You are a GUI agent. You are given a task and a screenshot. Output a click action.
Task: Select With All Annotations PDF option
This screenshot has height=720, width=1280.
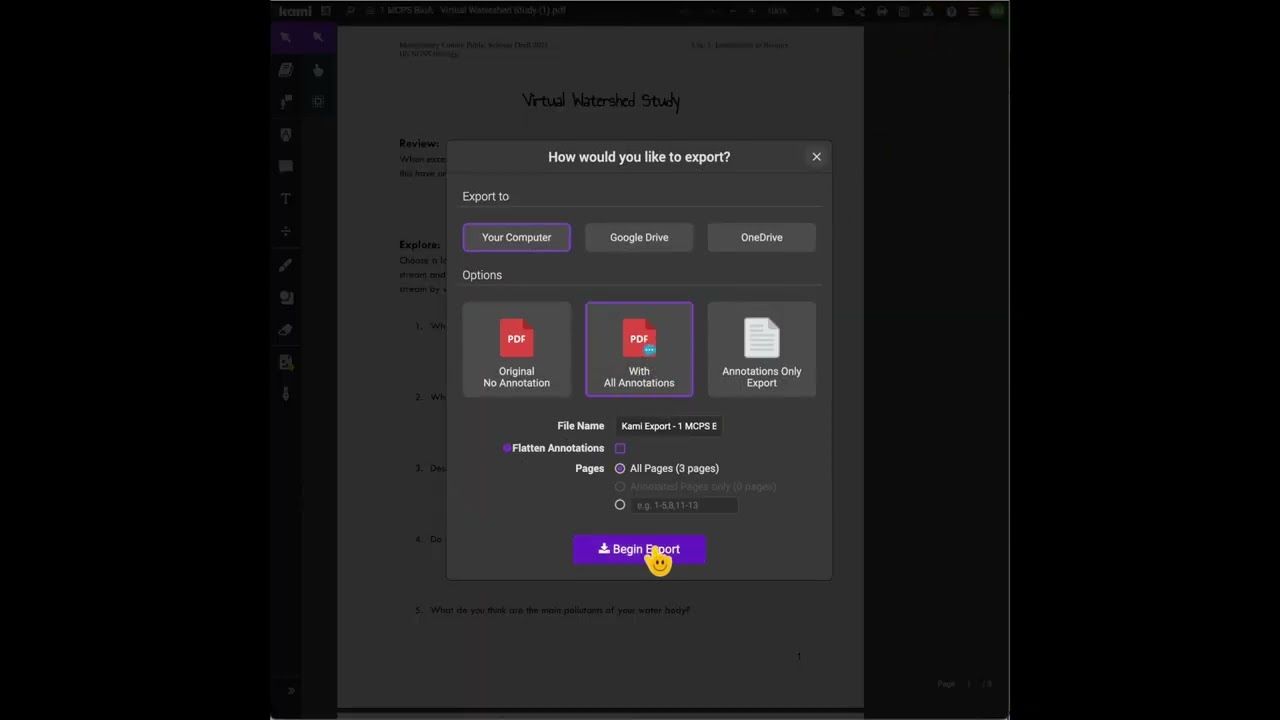(x=639, y=350)
